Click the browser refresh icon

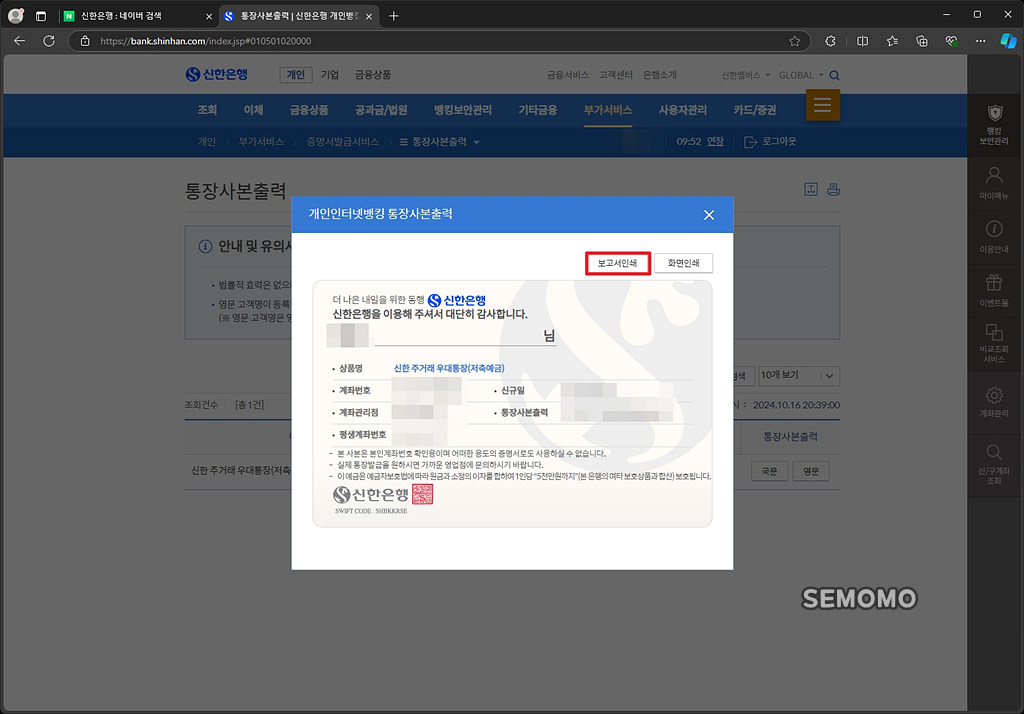tap(49, 41)
